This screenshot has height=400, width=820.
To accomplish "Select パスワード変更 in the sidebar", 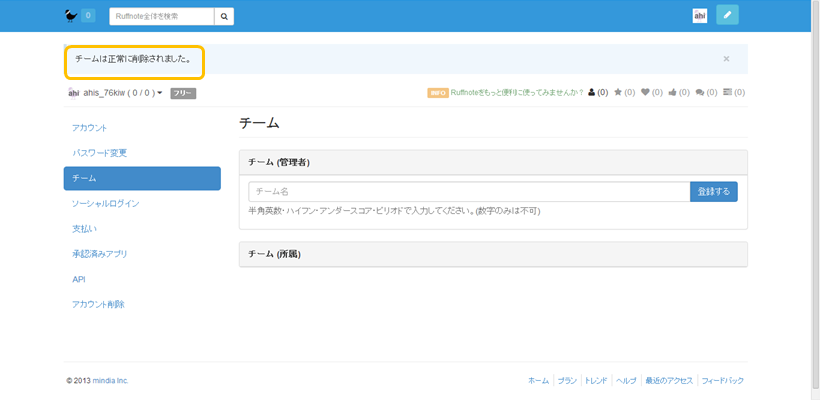I will (99, 153).
